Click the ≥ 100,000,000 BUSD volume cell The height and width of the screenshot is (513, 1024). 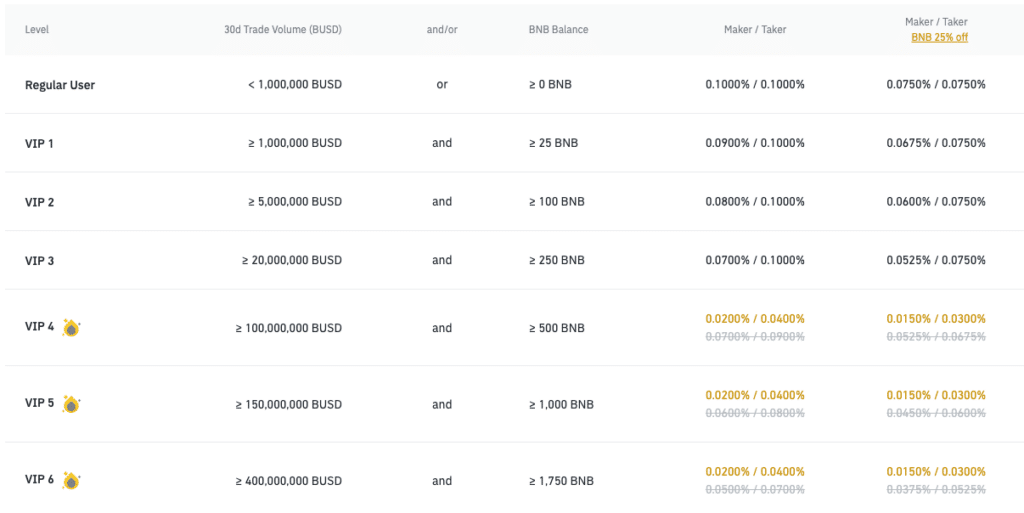(289, 328)
